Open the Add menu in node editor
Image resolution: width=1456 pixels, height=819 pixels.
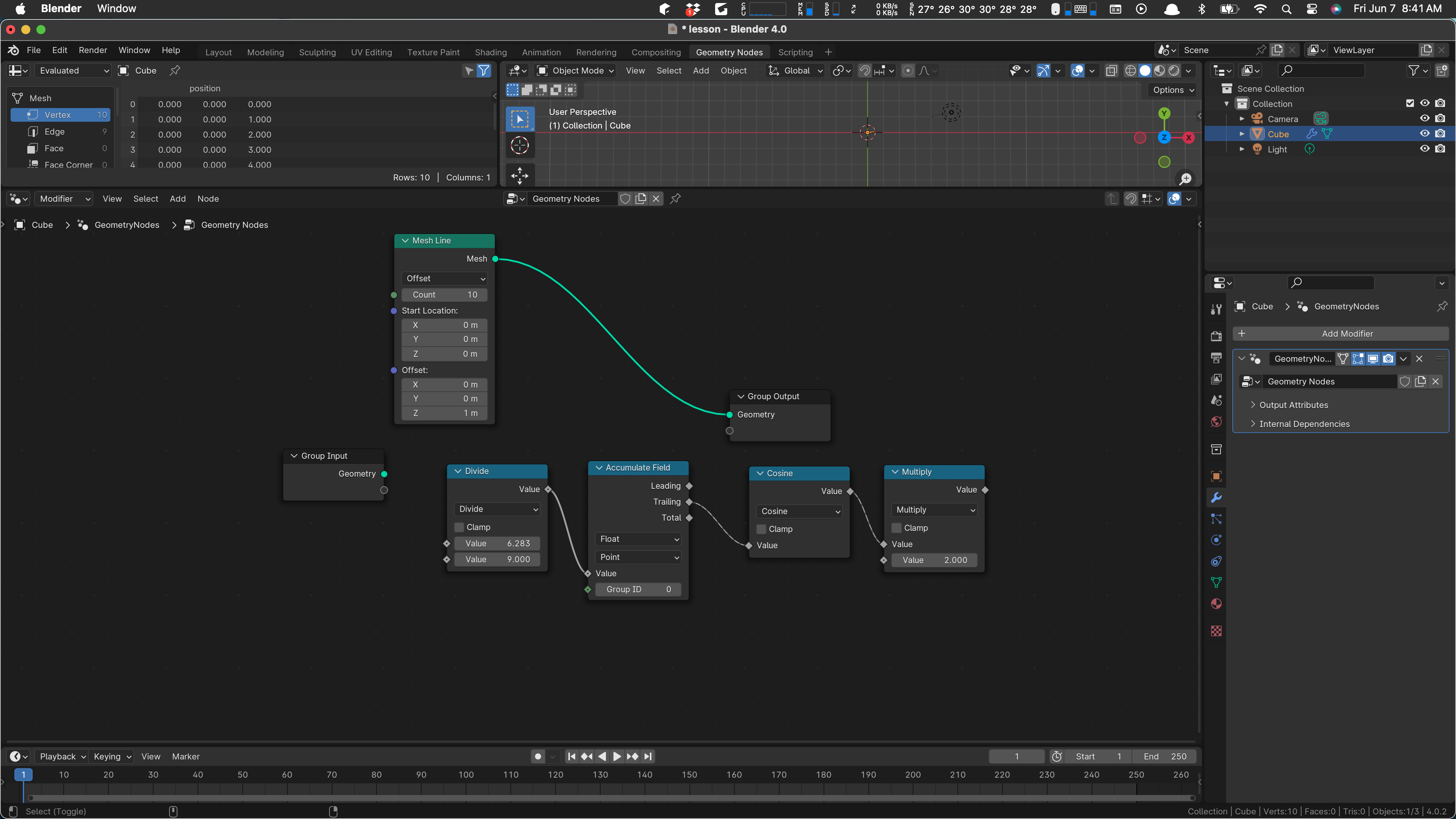click(177, 198)
